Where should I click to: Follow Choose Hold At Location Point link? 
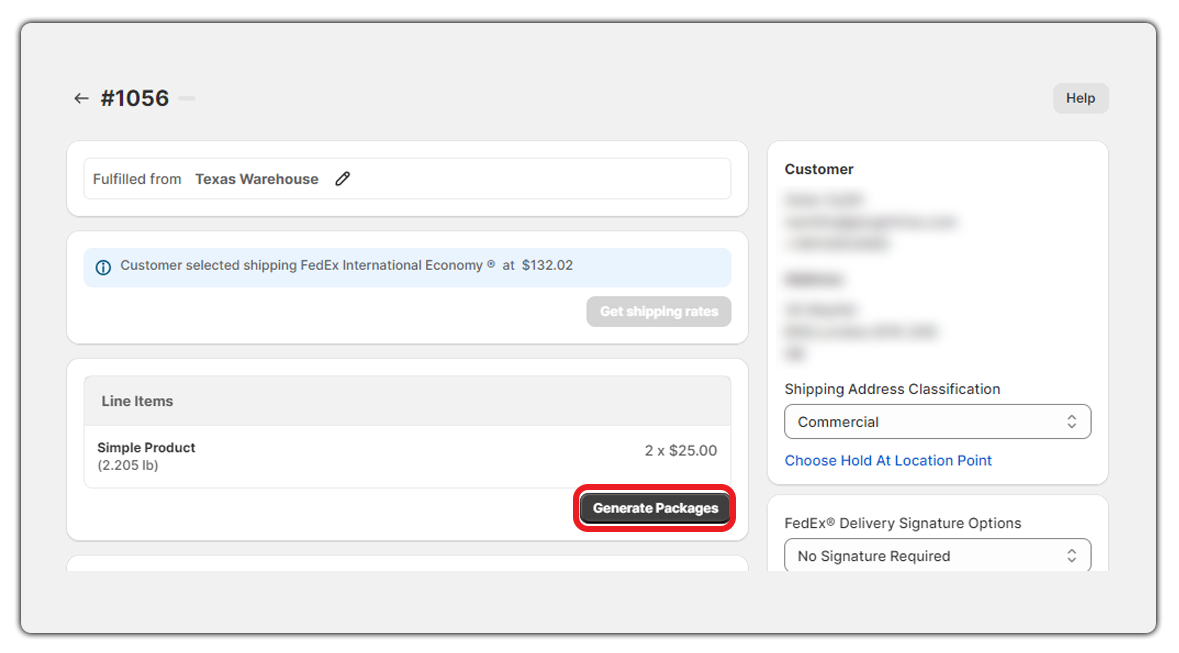888,460
